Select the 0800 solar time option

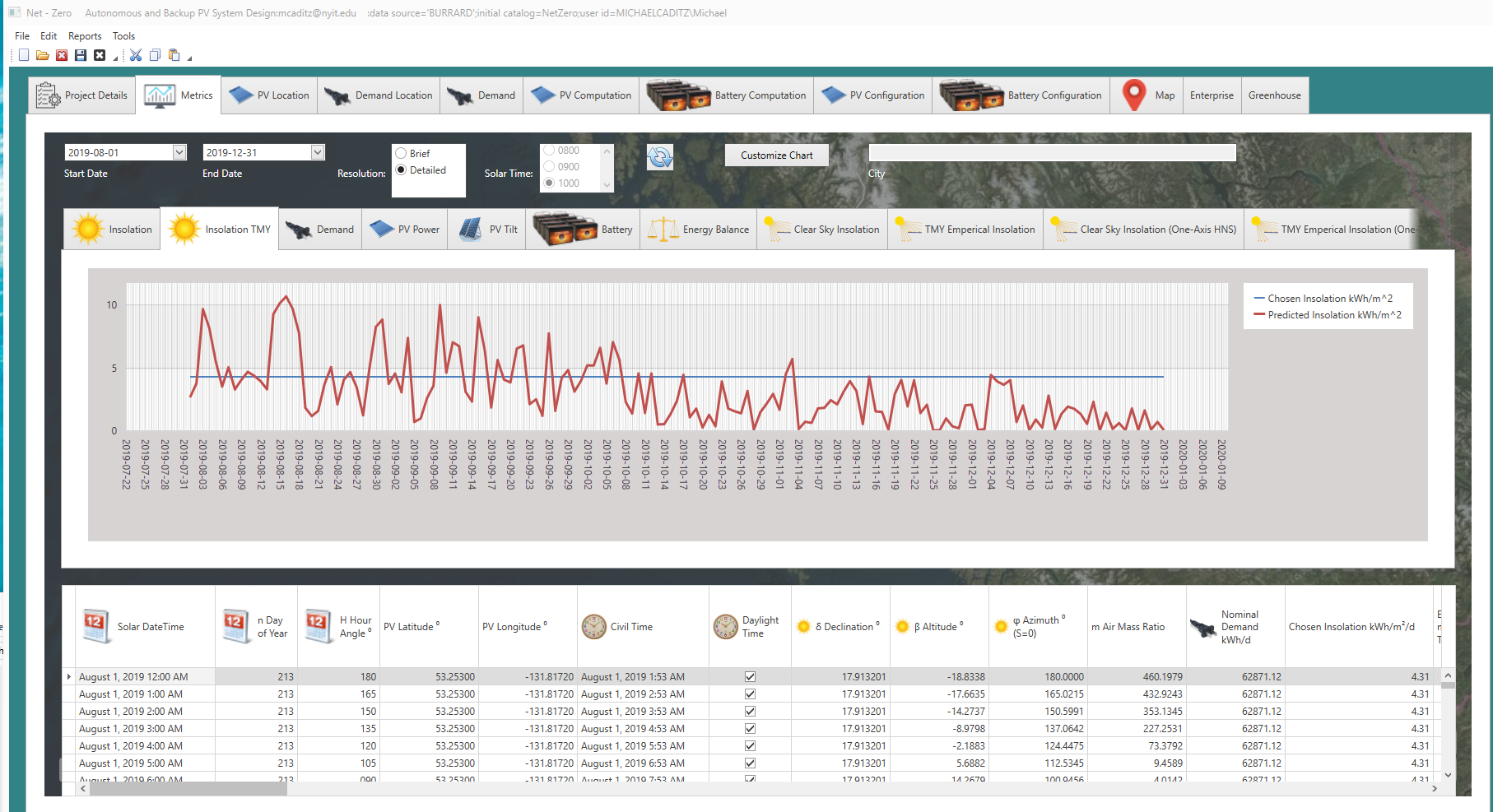549,151
